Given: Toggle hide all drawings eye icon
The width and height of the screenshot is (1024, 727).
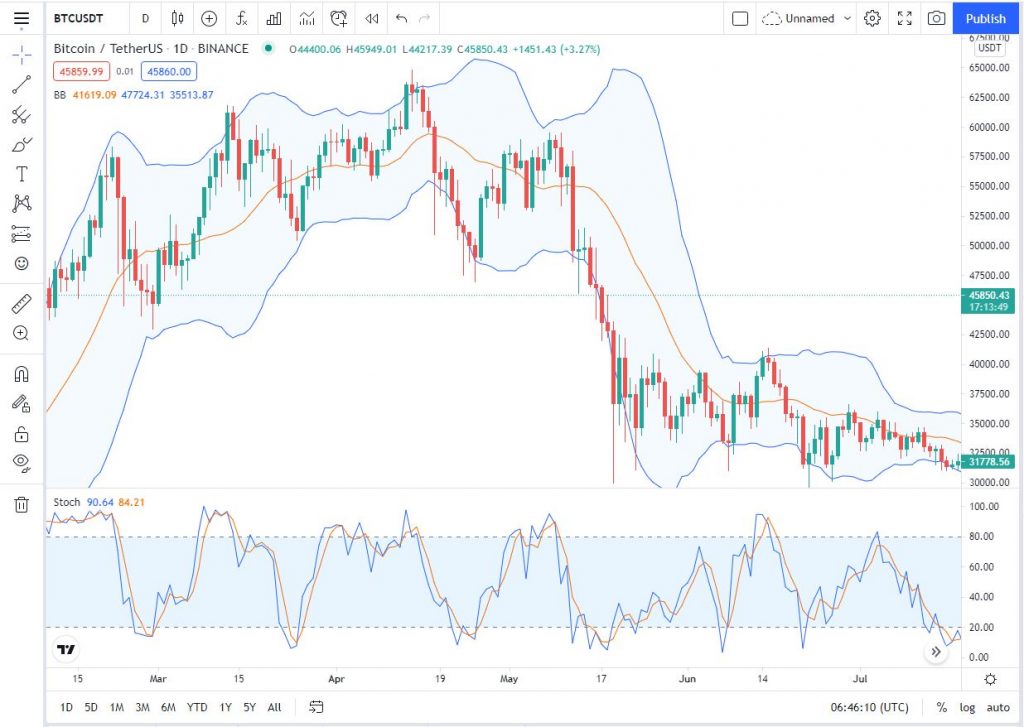Looking at the screenshot, I should 22,463.
